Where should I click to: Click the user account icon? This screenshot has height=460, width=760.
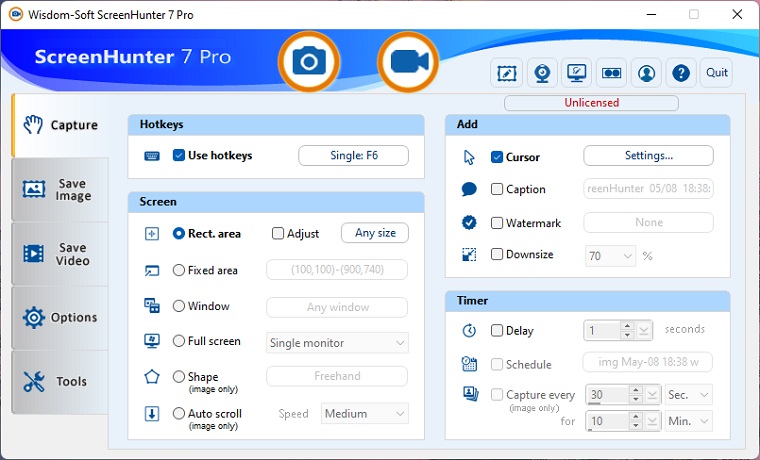pyautogui.click(x=647, y=73)
